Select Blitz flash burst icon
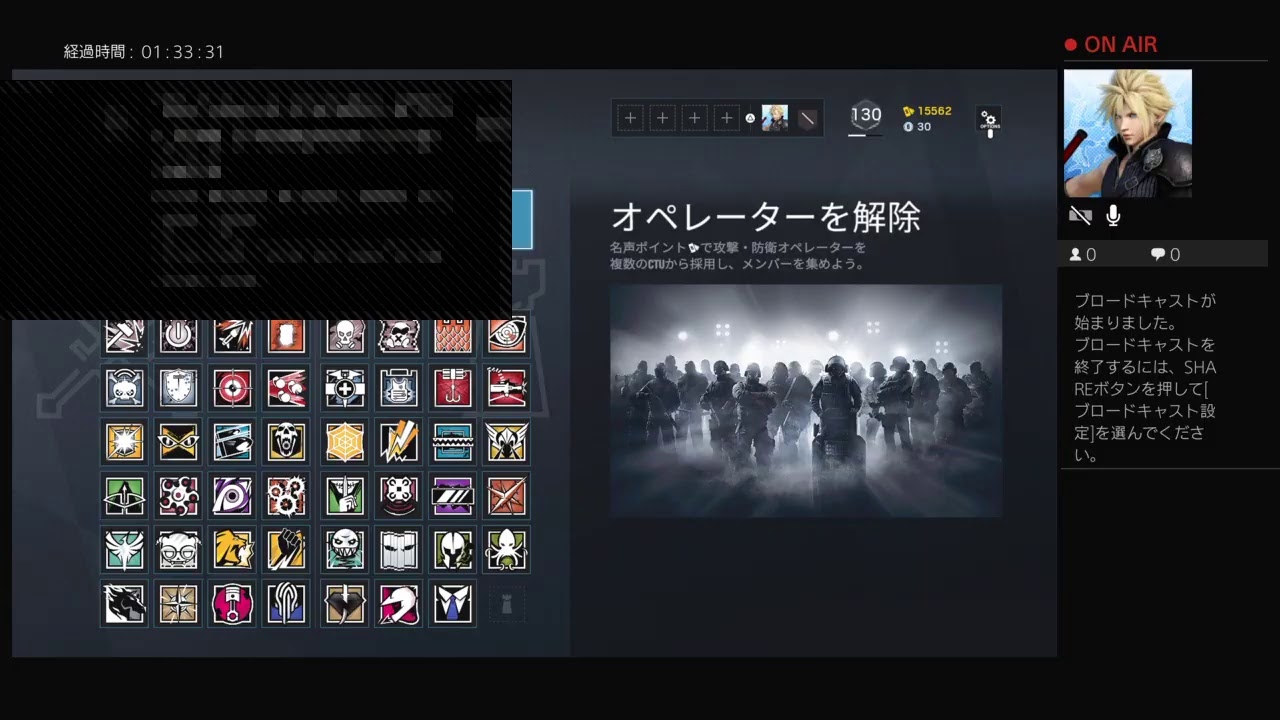 pyautogui.click(x=125, y=442)
